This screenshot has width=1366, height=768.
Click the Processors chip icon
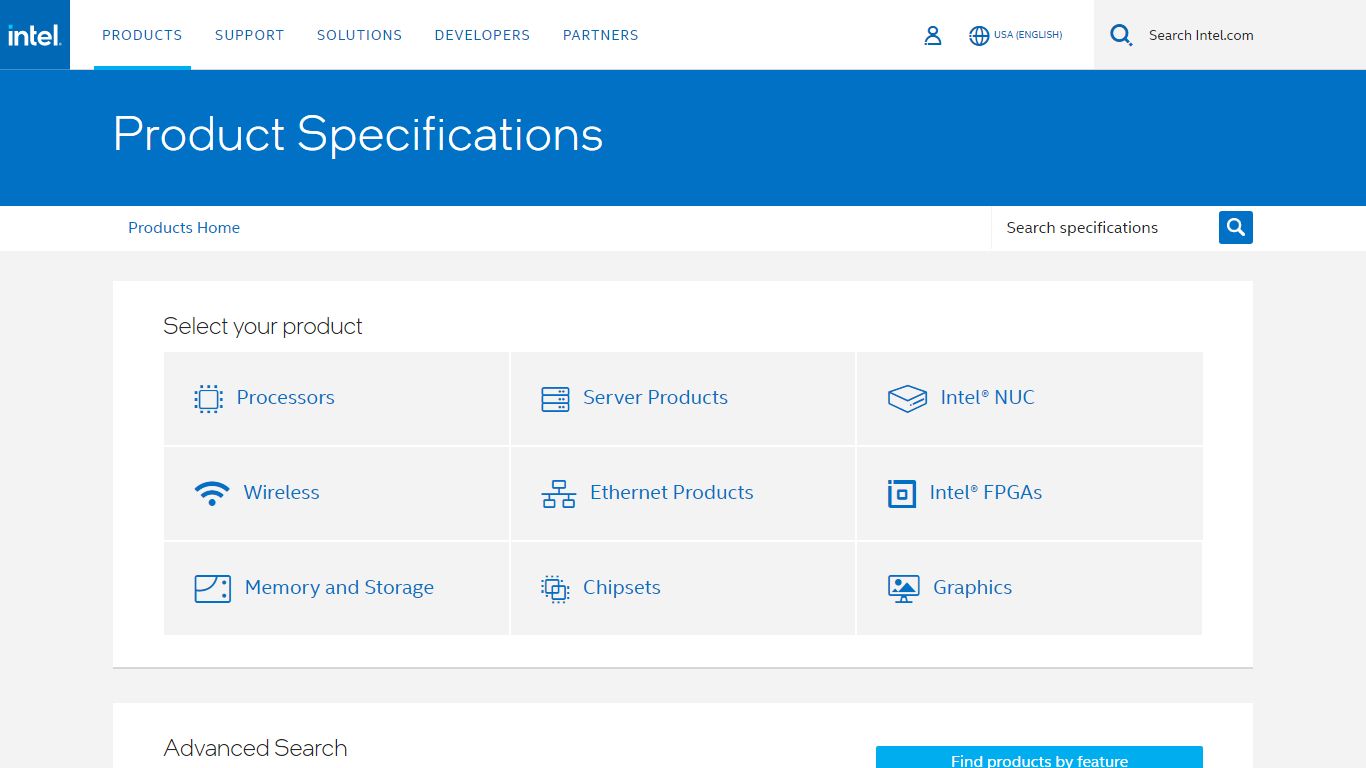point(208,399)
